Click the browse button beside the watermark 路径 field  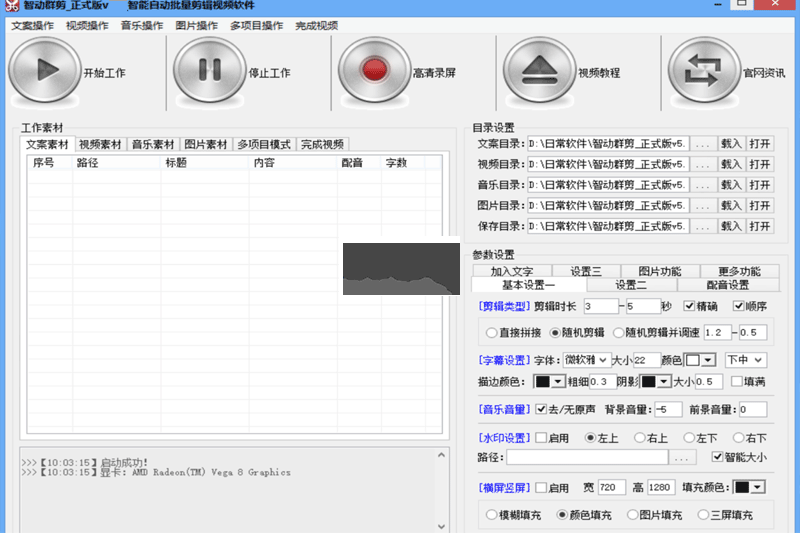coord(682,458)
